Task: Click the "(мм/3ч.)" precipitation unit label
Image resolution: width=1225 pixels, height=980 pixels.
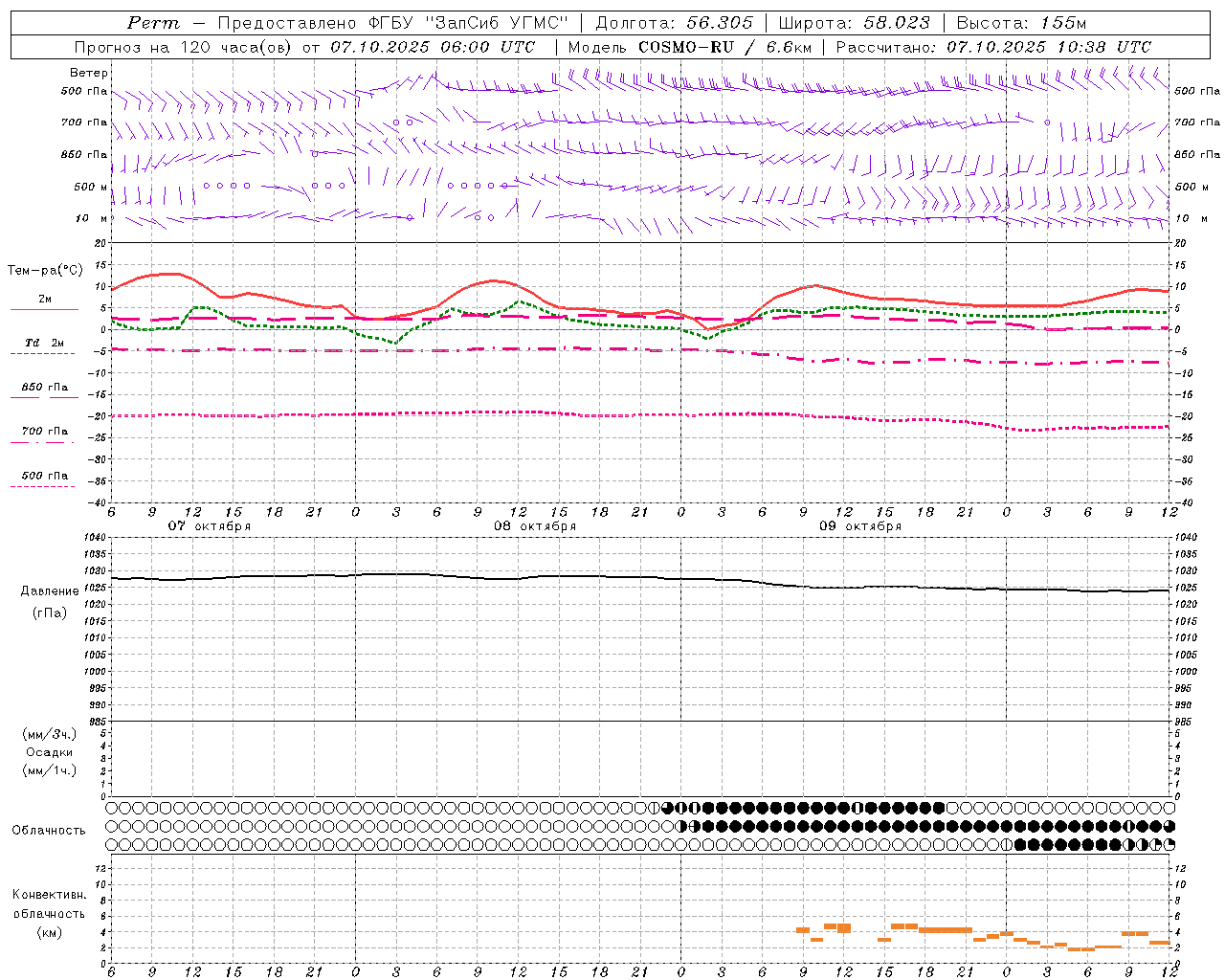Action: click(x=50, y=734)
